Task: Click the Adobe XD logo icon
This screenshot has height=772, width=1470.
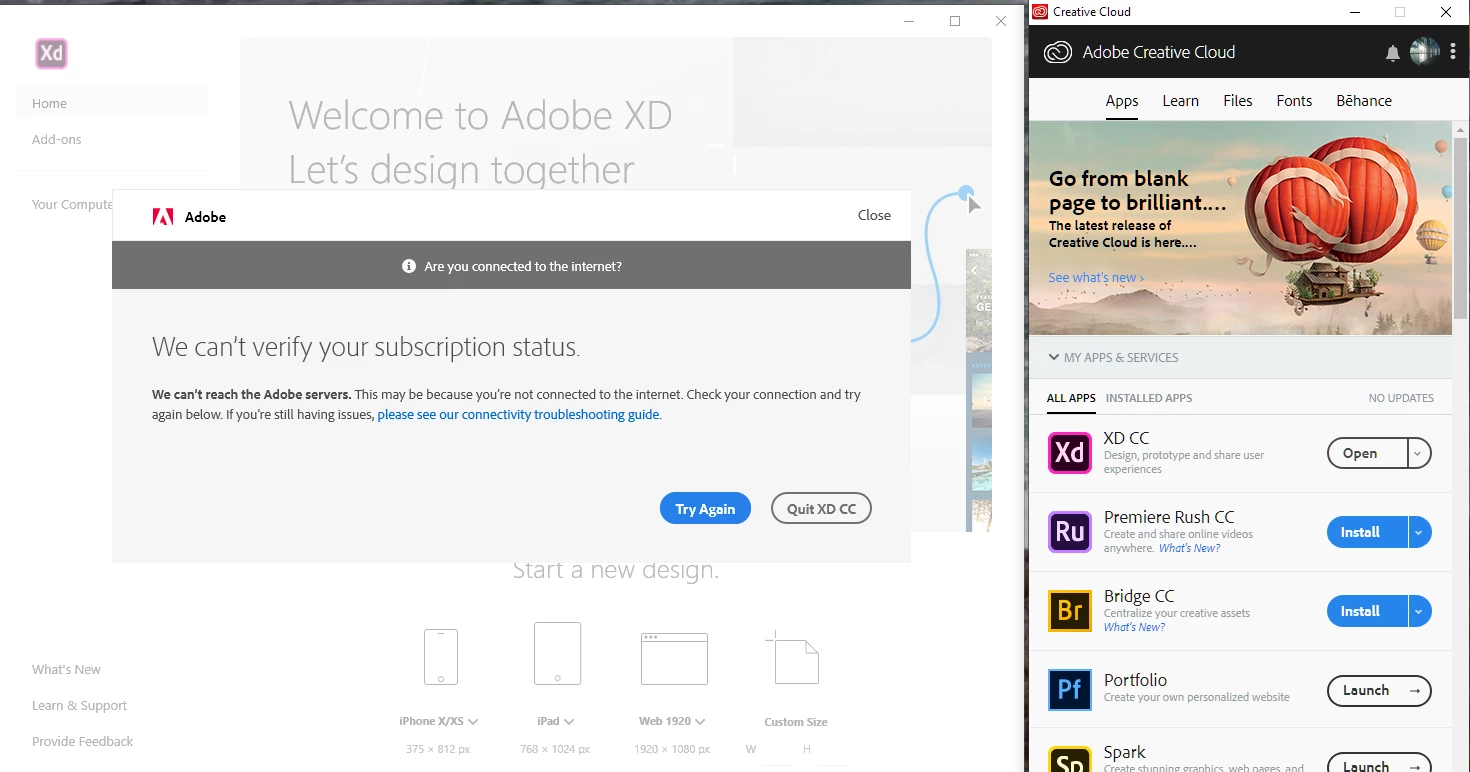Action: (51, 53)
